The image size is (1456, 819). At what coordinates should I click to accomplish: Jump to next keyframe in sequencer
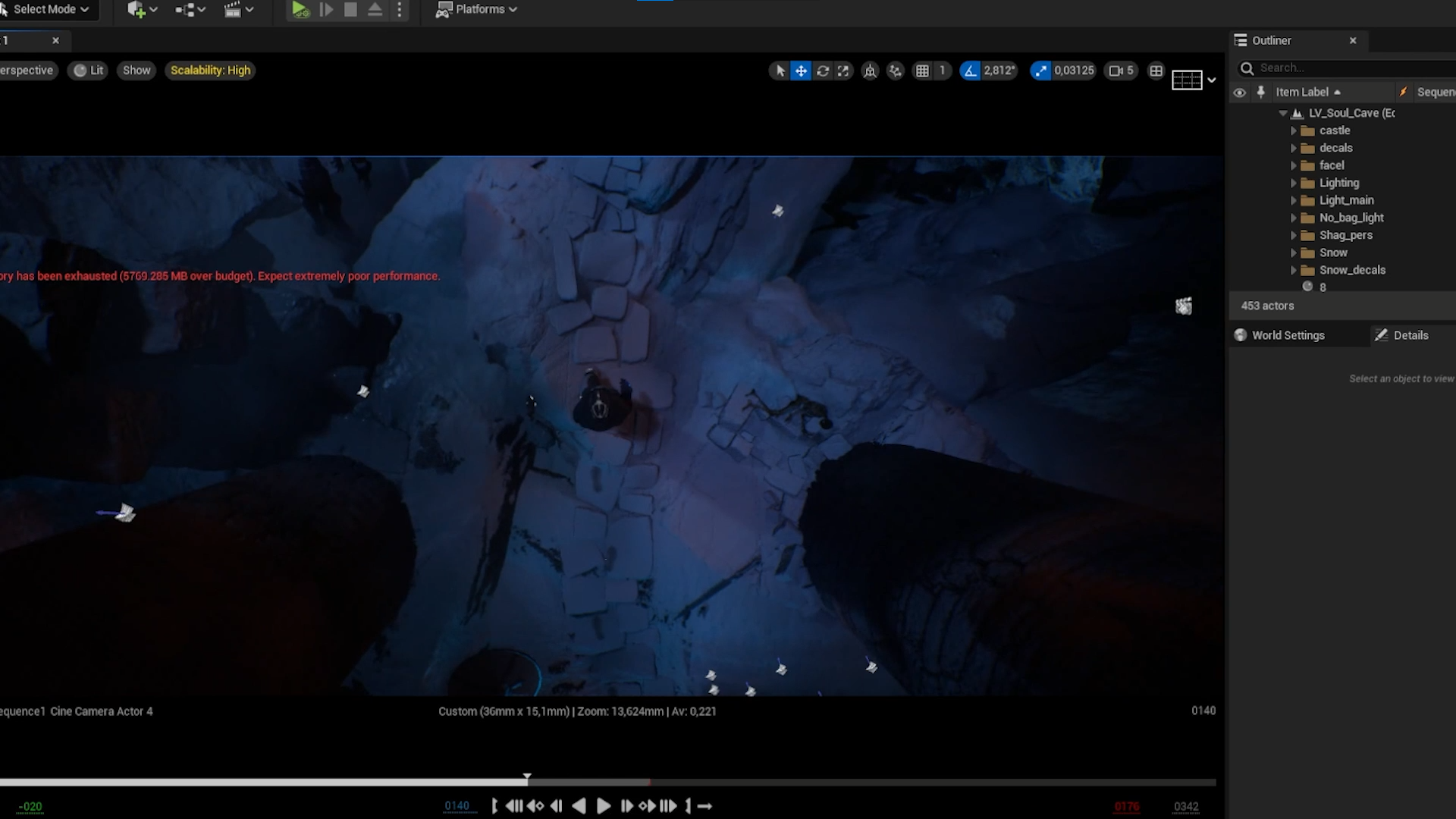(x=647, y=806)
